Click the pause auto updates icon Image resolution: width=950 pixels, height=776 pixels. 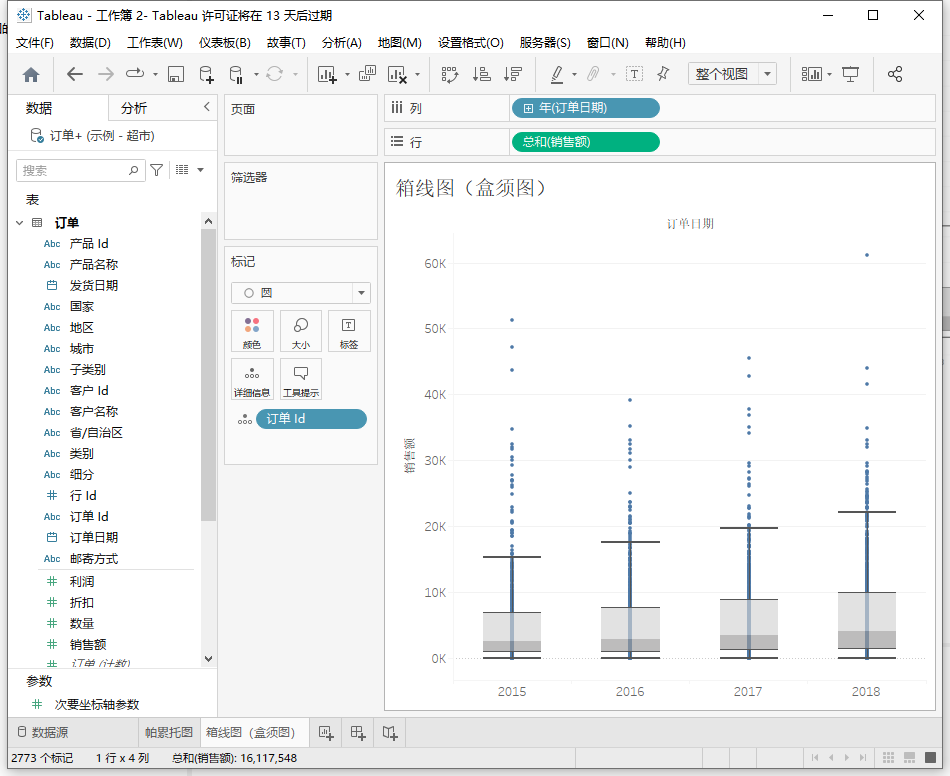[x=236, y=75]
